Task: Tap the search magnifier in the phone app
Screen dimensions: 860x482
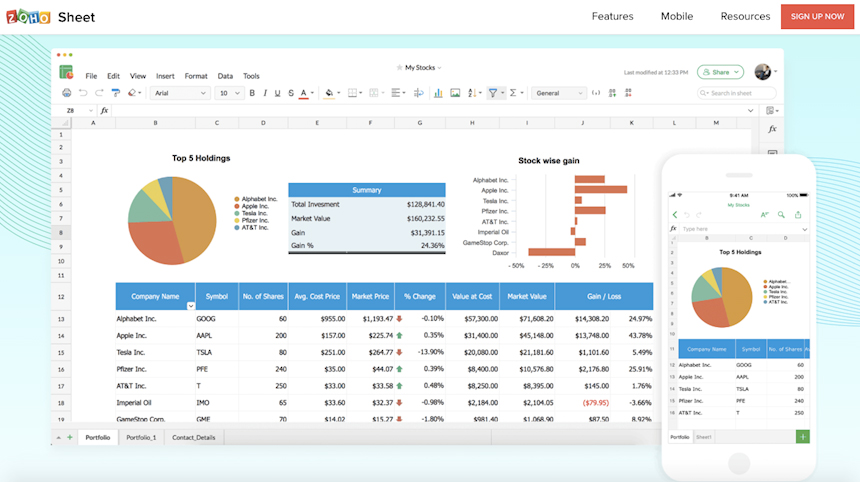Action: point(781,214)
